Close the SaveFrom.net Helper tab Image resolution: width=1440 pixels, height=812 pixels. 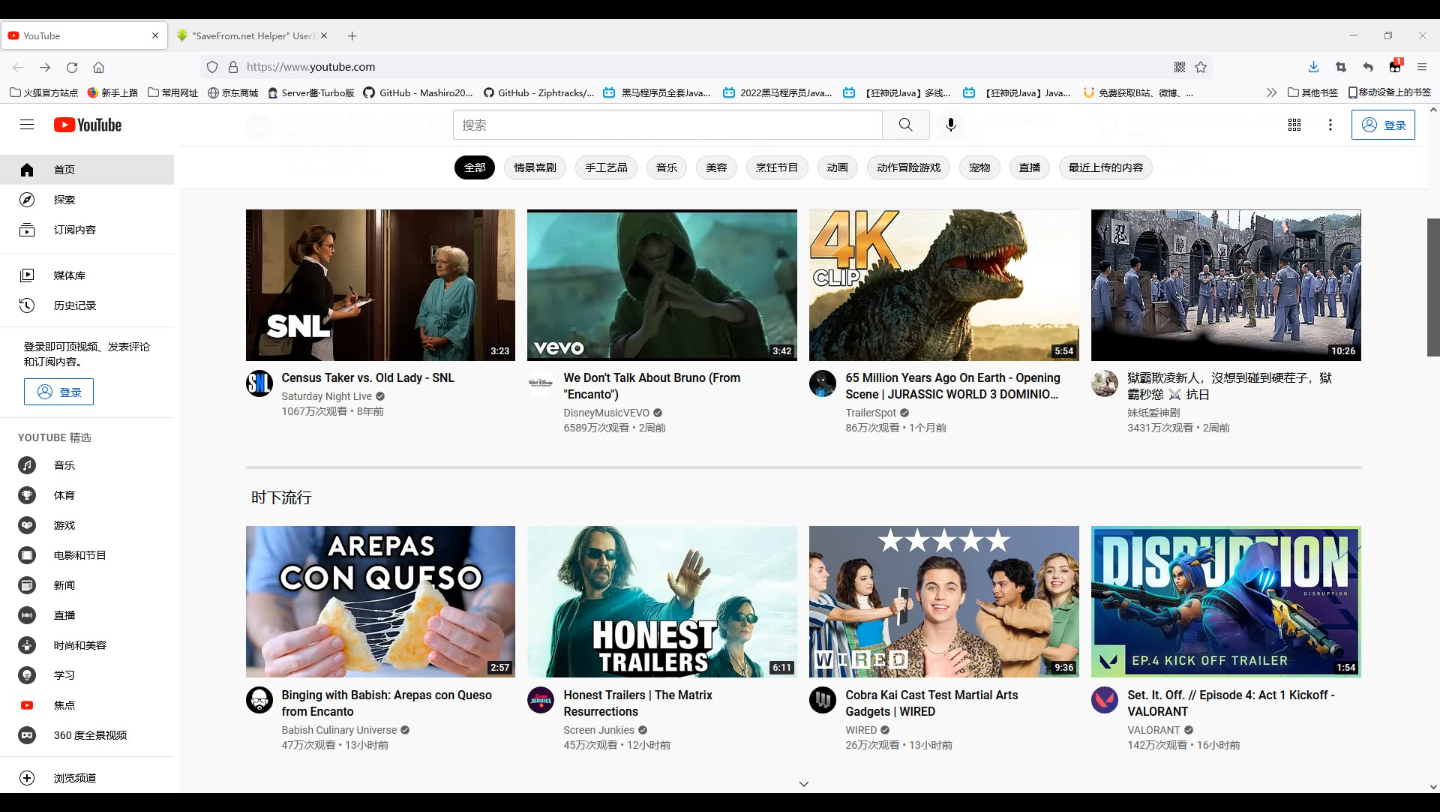[324, 35]
